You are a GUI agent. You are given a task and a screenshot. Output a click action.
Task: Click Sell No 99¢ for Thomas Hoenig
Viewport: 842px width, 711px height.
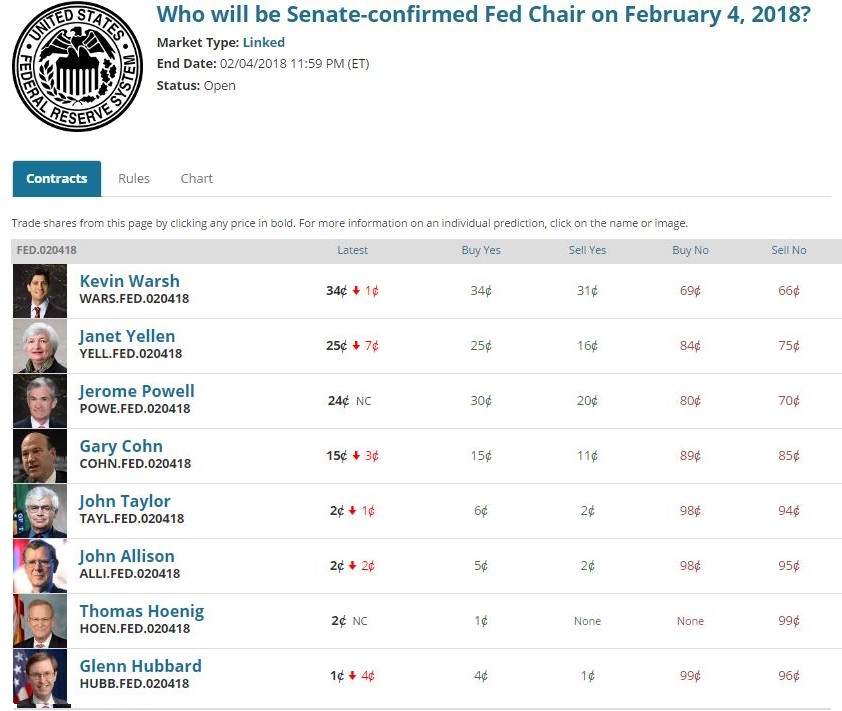coord(789,621)
